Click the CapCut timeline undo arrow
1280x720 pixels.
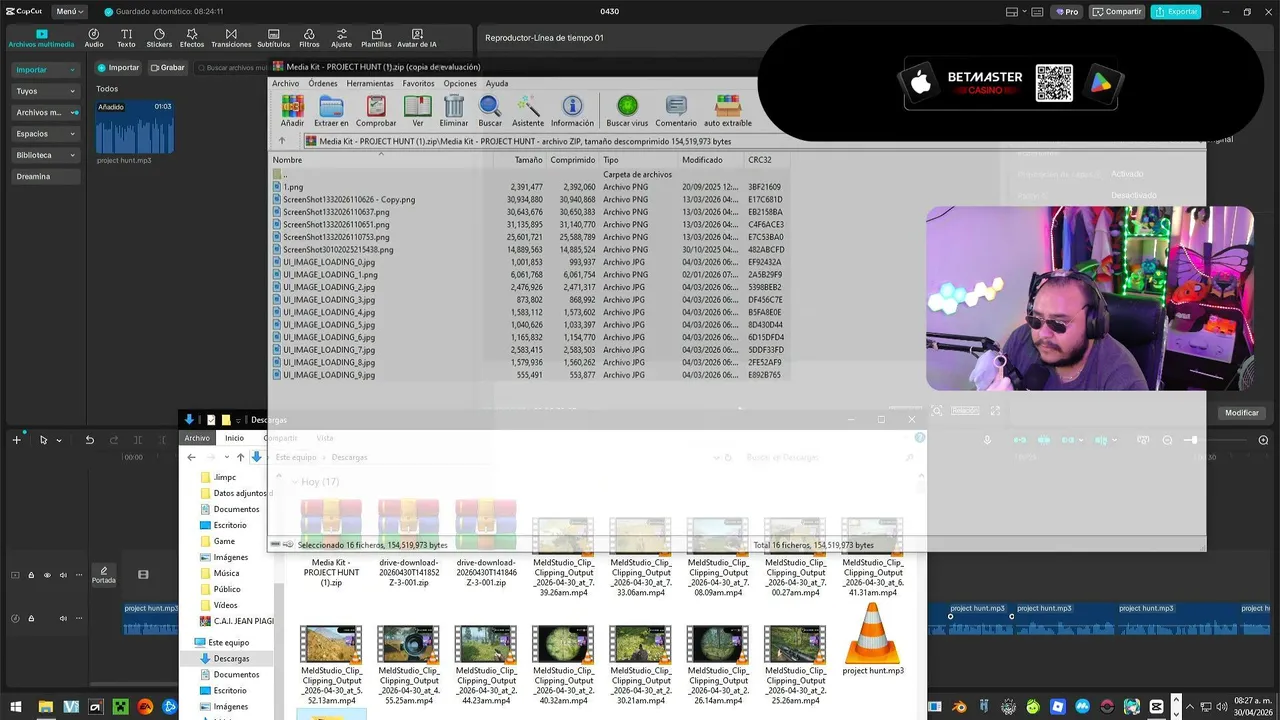point(89,440)
